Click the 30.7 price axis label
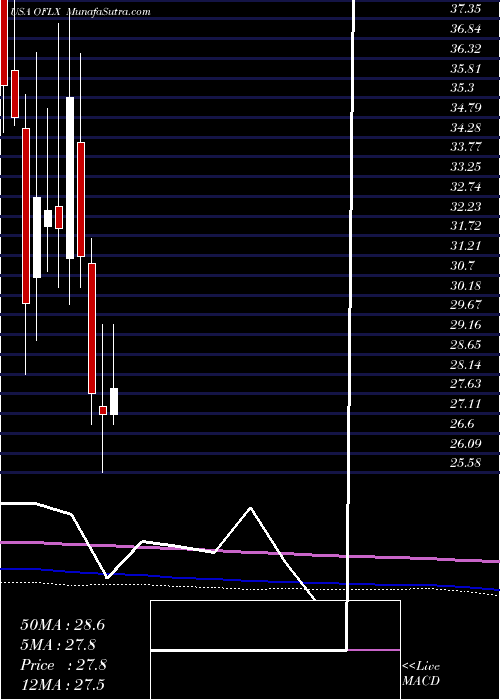500x700 pixels. click(462, 266)
